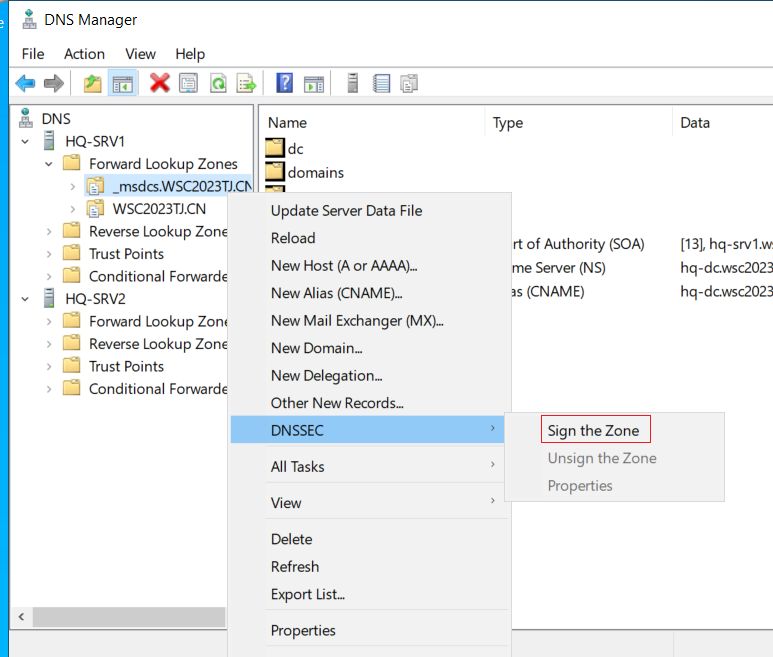Click the Export List toolbar icon
This screenshot has width=773, height=657.
tap(246, 83)
